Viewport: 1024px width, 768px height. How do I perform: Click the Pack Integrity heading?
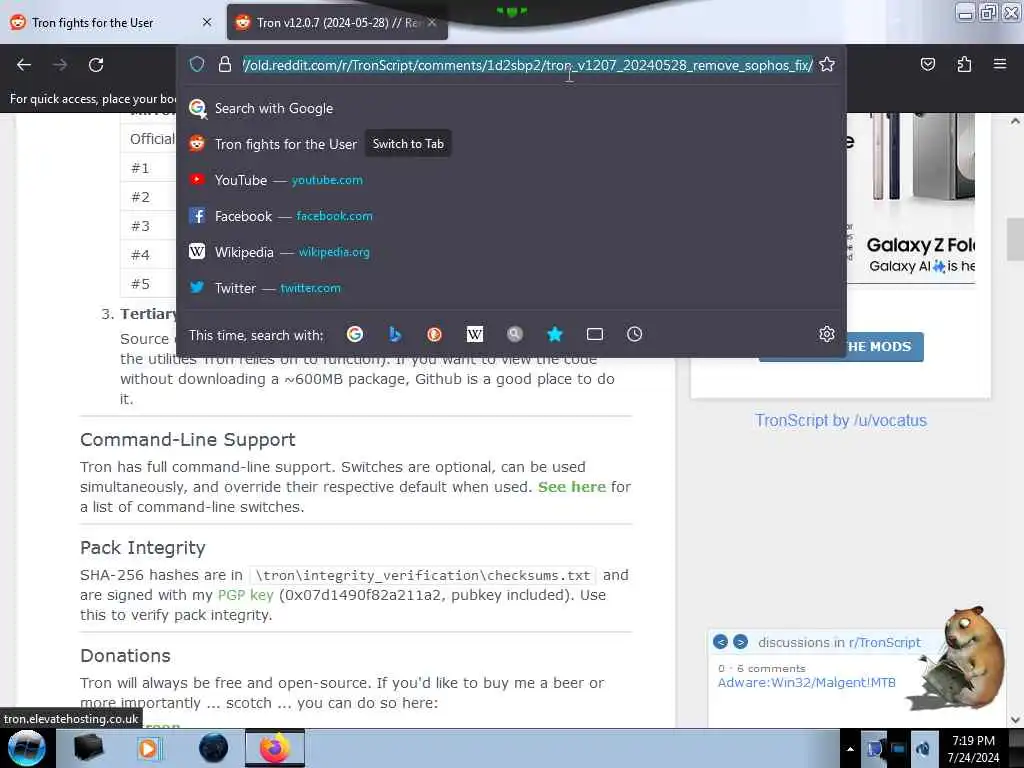pyautogui.click(x=143, y=547)
